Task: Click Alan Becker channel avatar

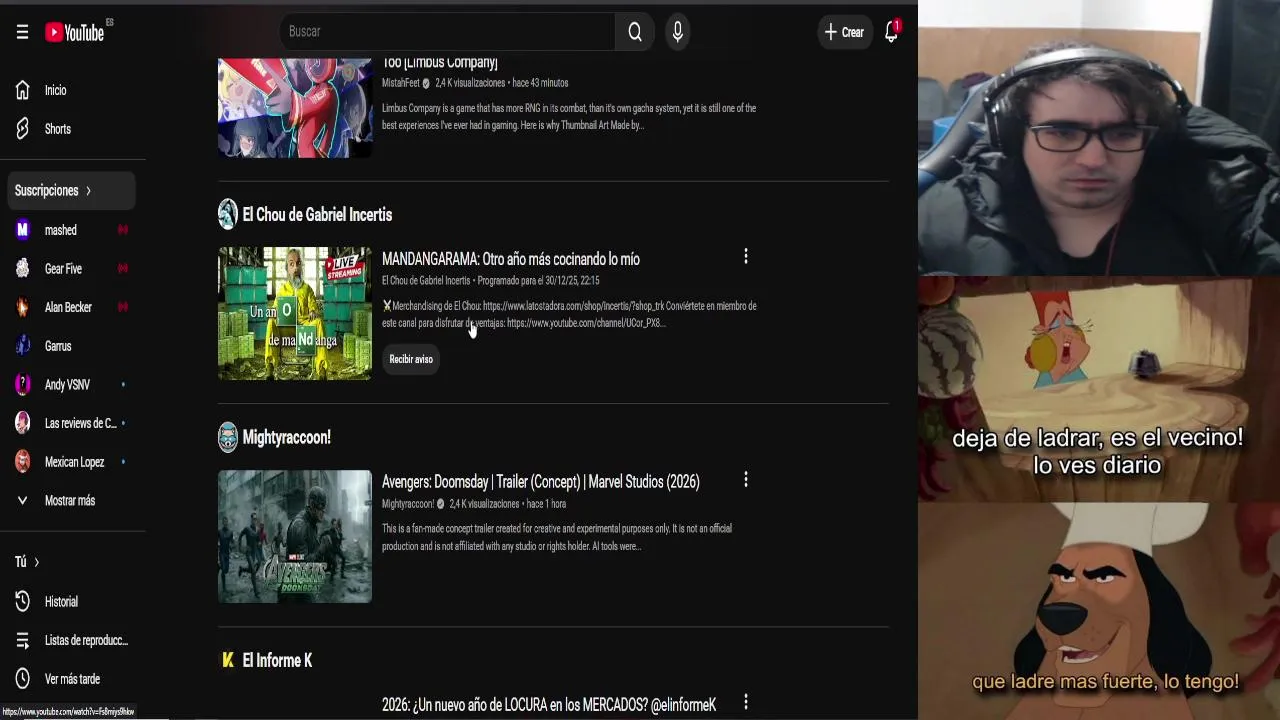Action: tap(22, 307)
